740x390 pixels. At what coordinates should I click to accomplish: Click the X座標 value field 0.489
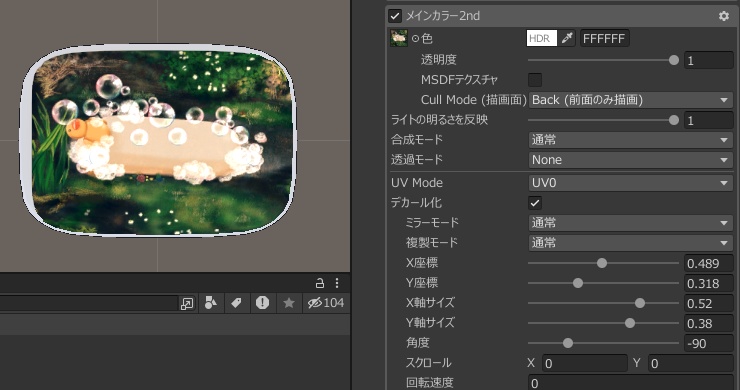pyautogui.click(x=709, y=263)
